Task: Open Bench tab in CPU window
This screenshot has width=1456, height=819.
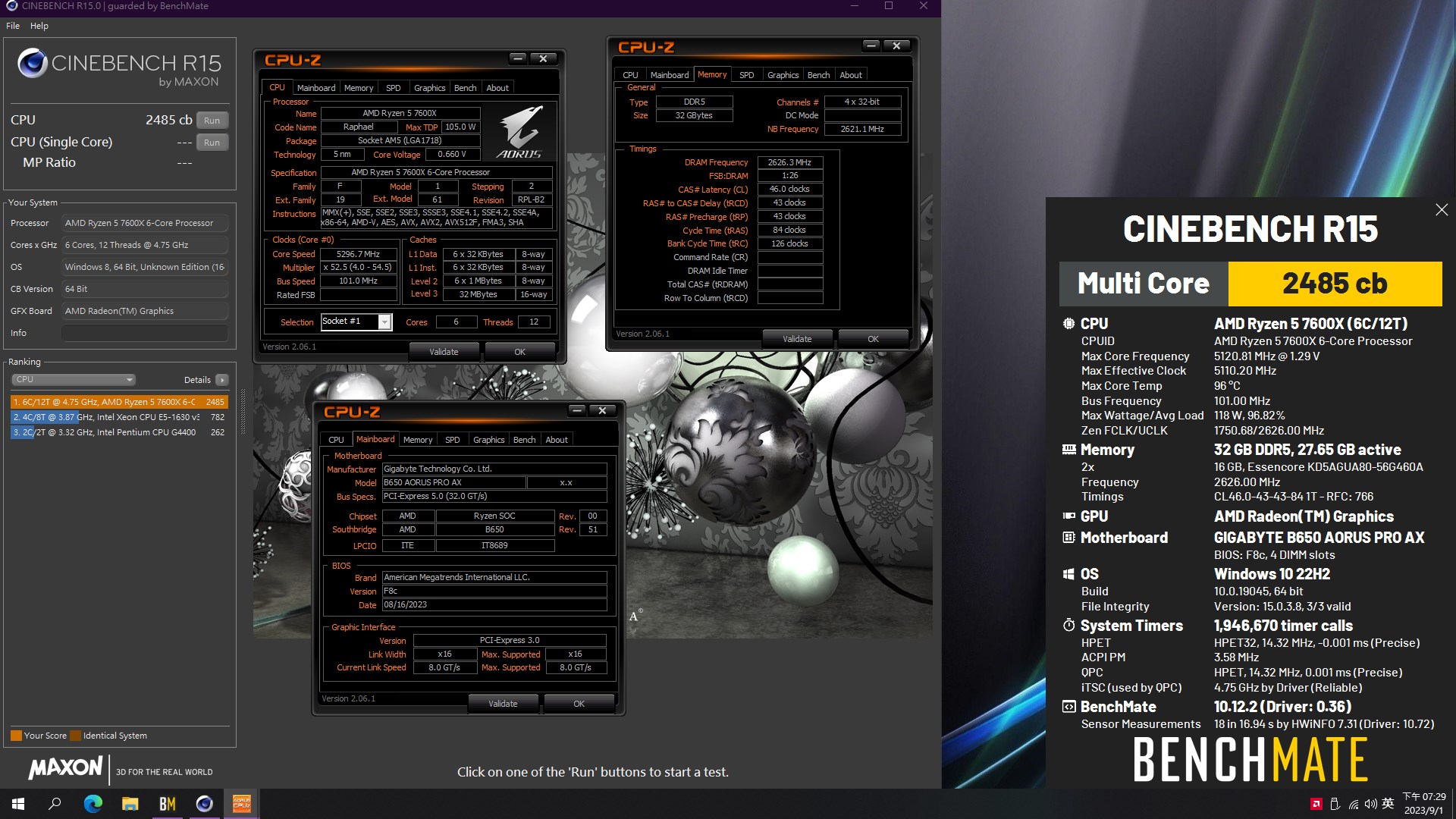Action: pyautogui.click(x=465, y=88)
